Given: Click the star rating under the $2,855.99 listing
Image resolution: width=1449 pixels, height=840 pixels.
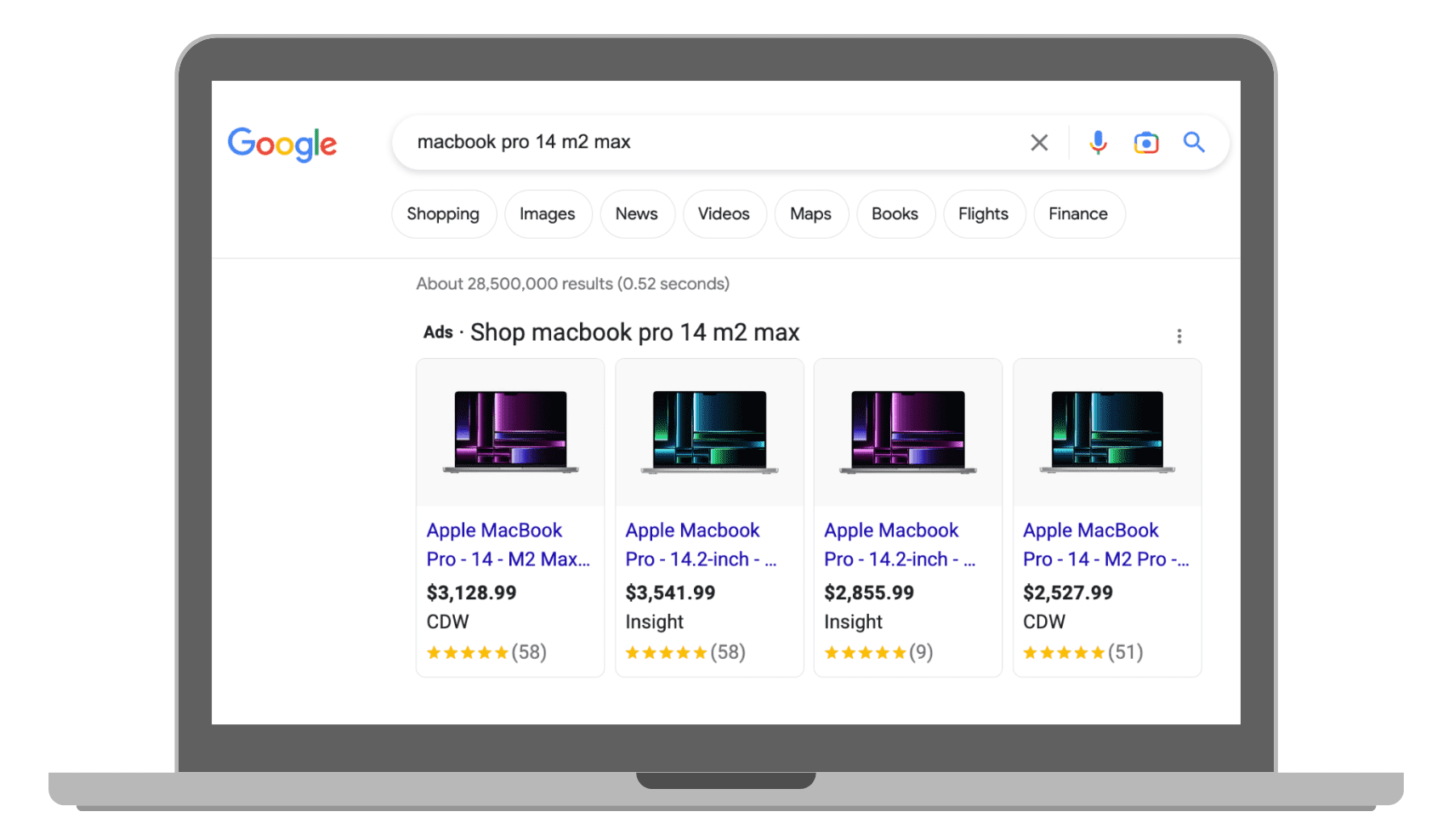Looking at the screenshot, I should (866, 652).
